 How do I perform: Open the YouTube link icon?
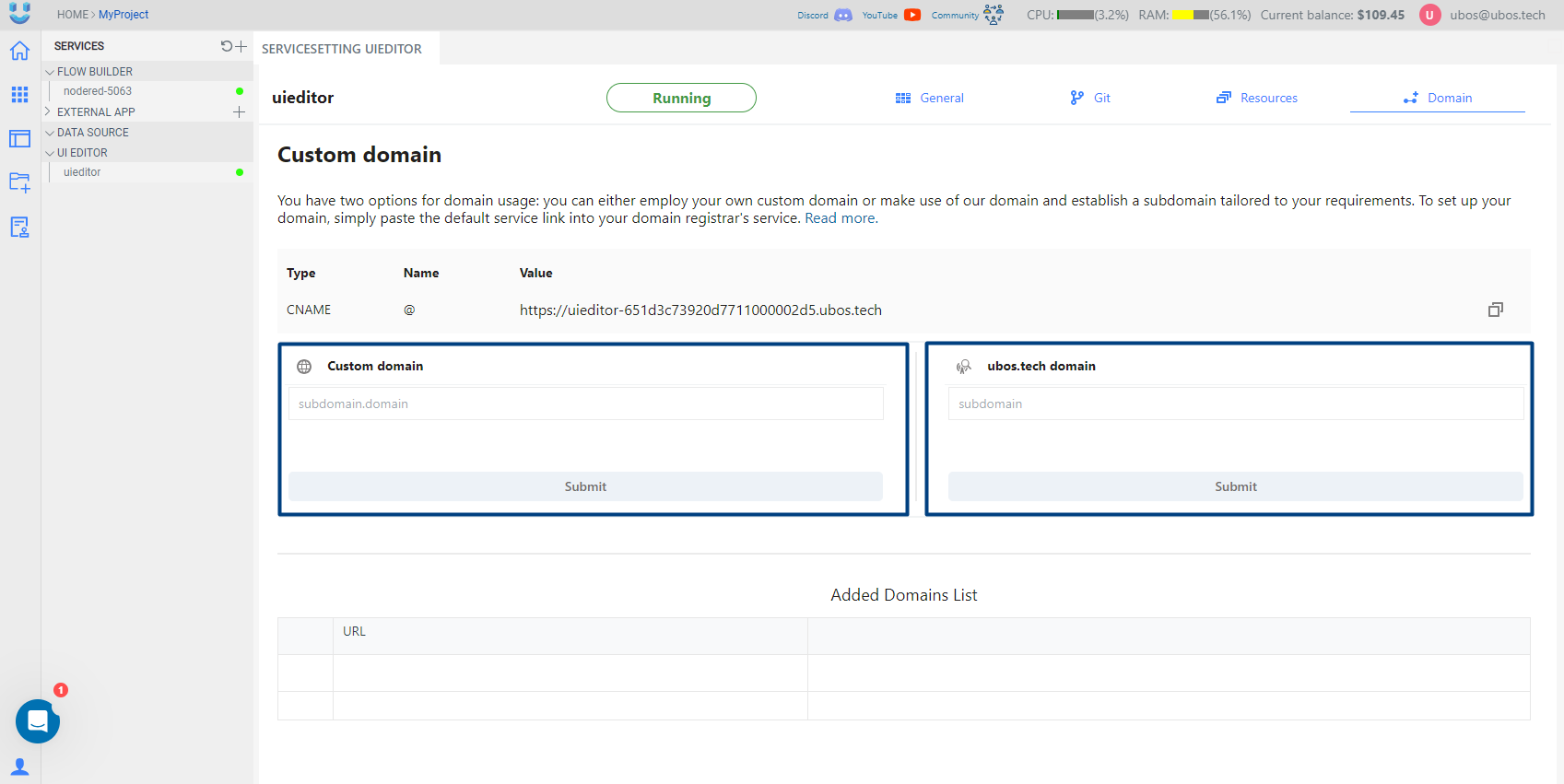[912, 15]
